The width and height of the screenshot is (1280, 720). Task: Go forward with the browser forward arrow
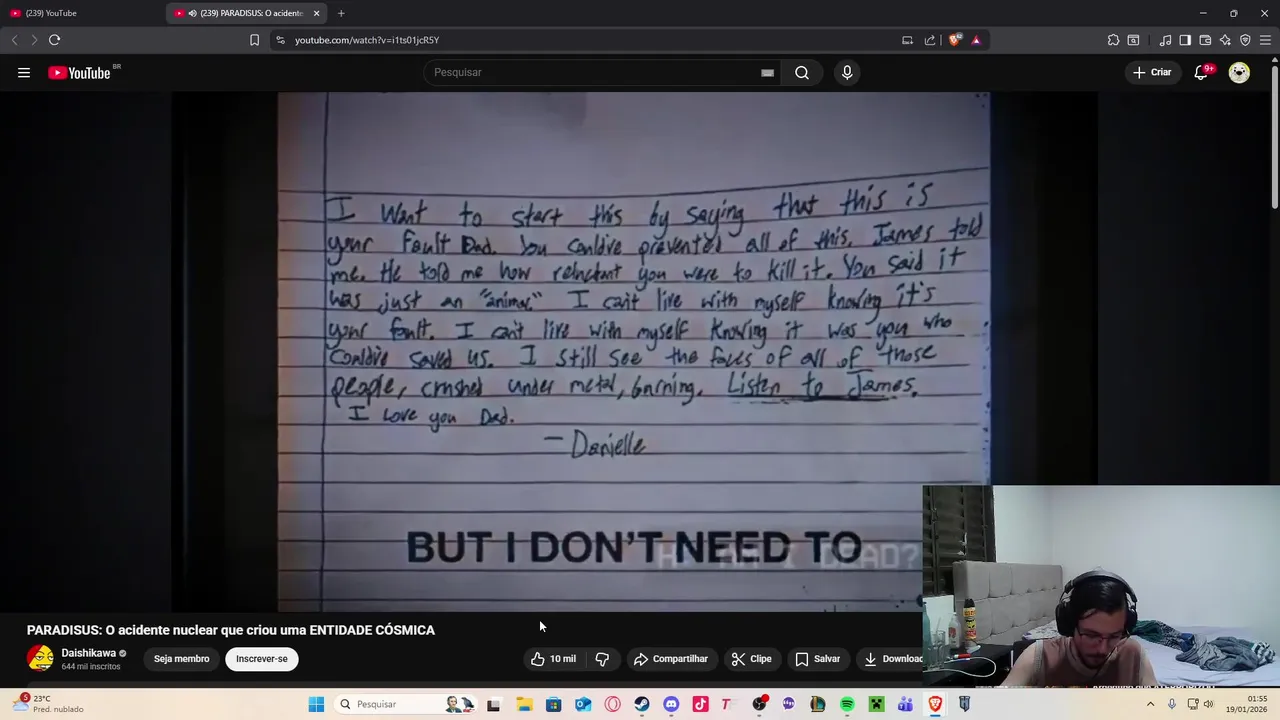coord(34,40)
